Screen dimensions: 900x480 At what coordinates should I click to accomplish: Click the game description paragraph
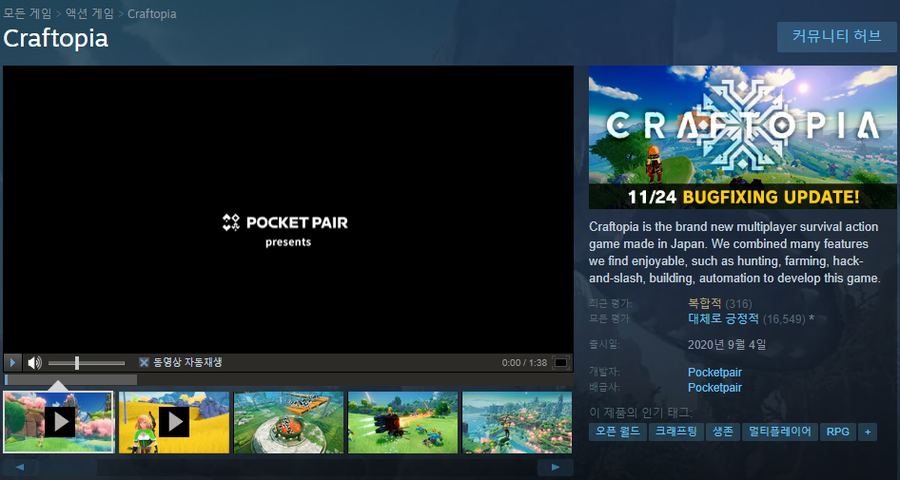pos(735,253)
